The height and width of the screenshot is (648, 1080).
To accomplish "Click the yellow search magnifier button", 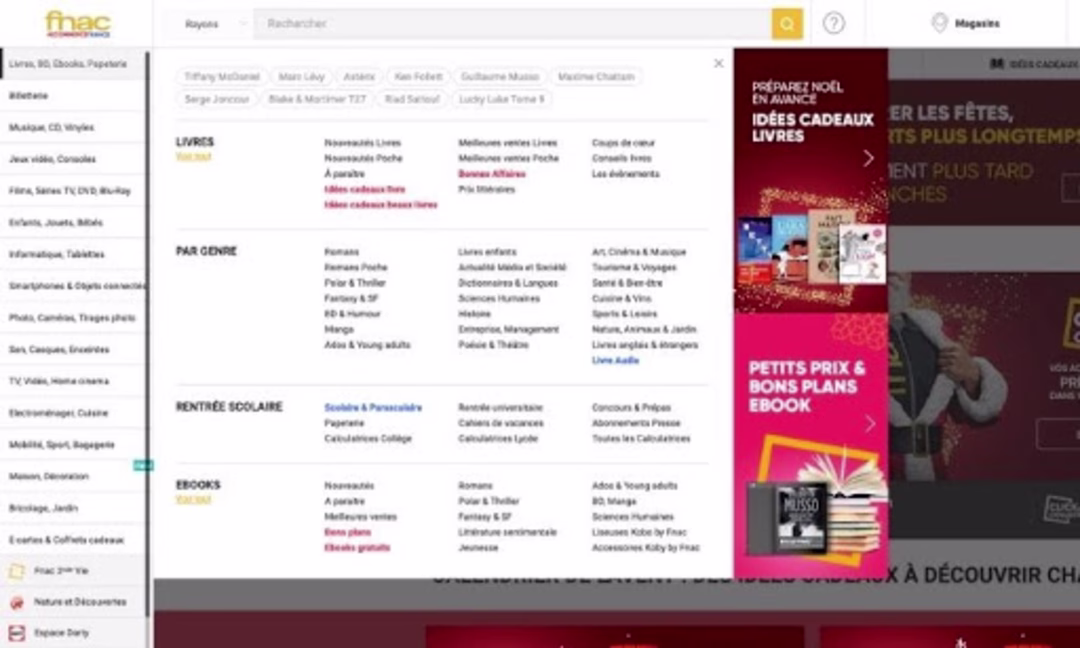I will coord(787,24).
